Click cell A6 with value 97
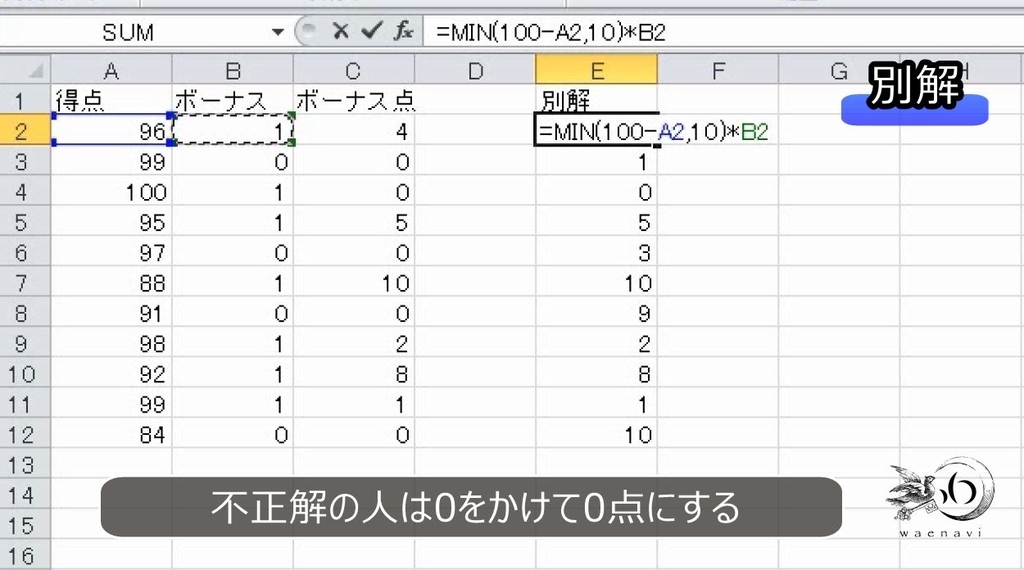This screenshot has width=1024, height=570. tap(111, 253)
